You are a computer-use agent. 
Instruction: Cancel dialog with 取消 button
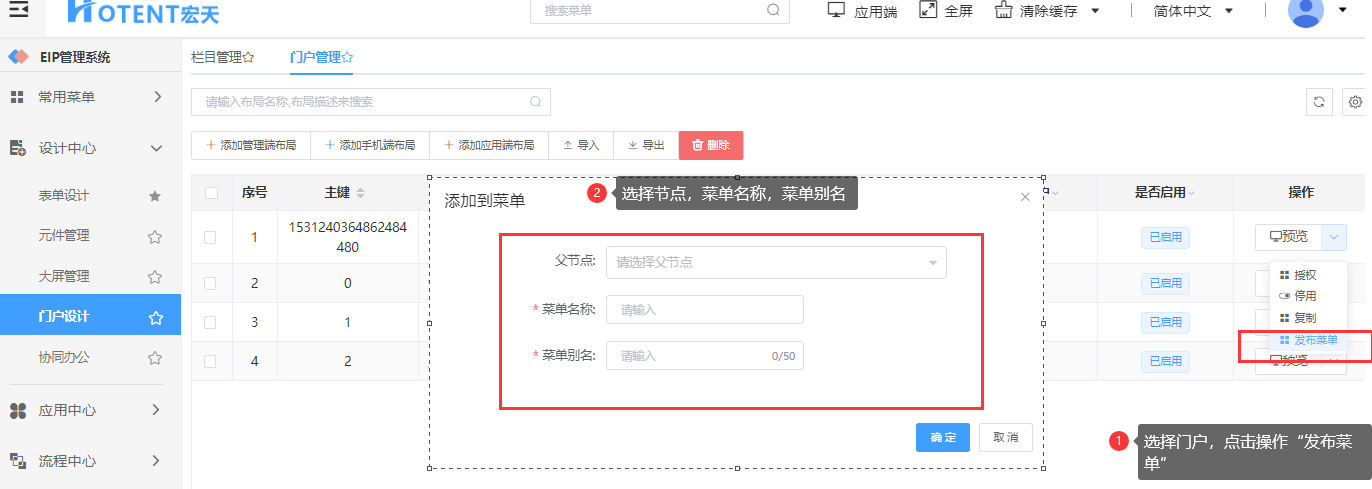pyautogui.click(x=1006, y=438)
